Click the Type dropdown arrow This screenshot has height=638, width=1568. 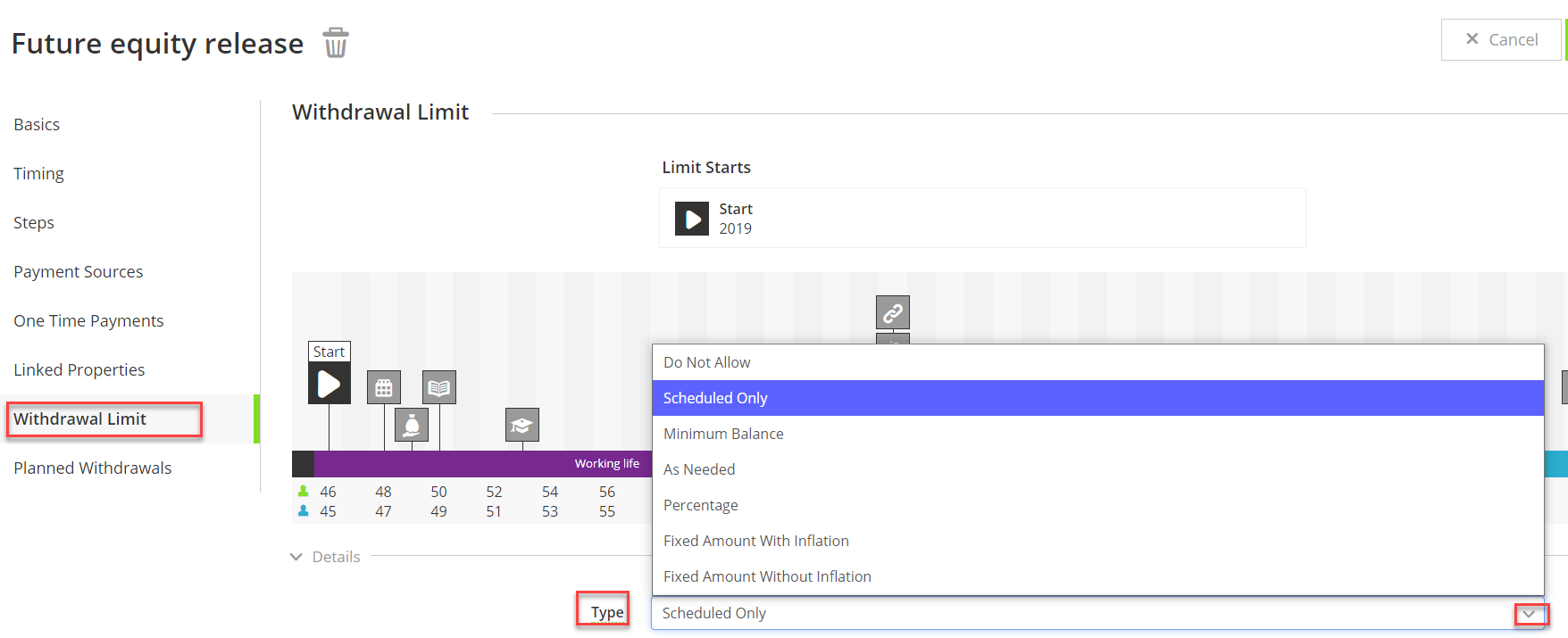pyautogui.click(x=1529, y=614)
